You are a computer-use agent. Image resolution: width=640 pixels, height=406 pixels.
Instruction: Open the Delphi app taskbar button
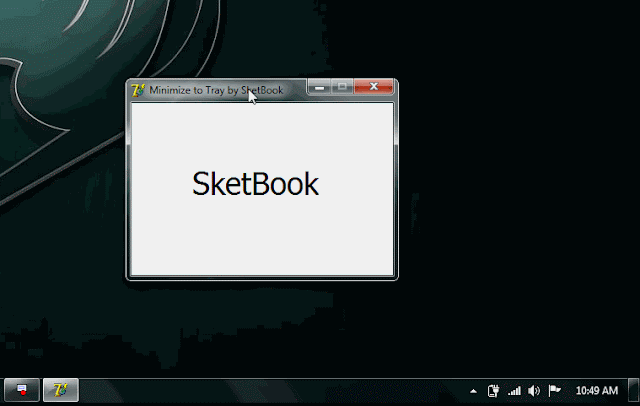coord(61,390)
